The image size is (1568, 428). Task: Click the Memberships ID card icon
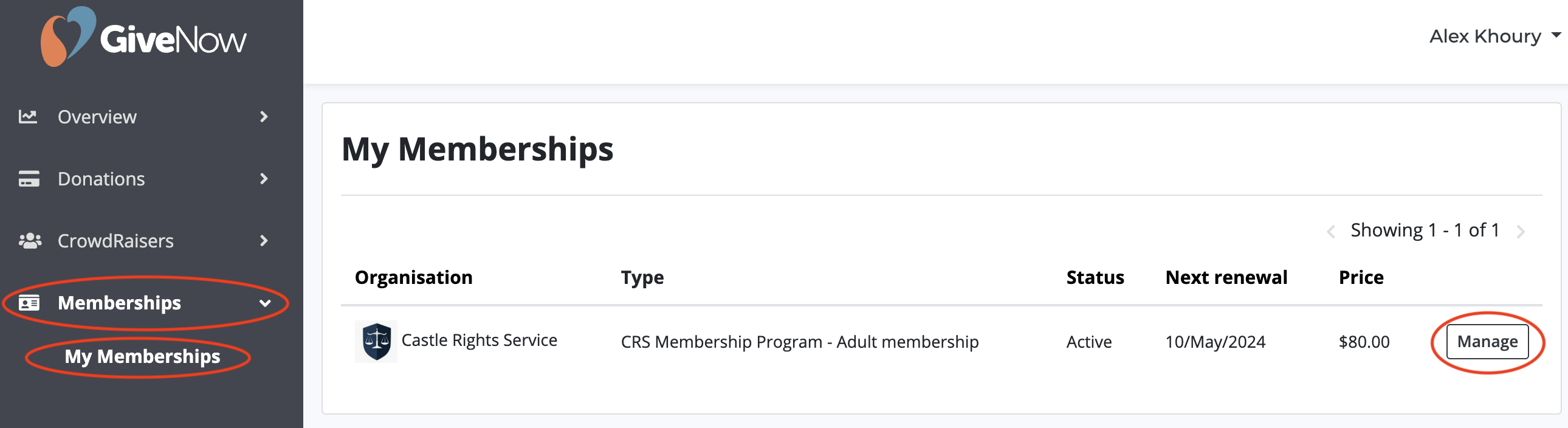tap(29, 303)
